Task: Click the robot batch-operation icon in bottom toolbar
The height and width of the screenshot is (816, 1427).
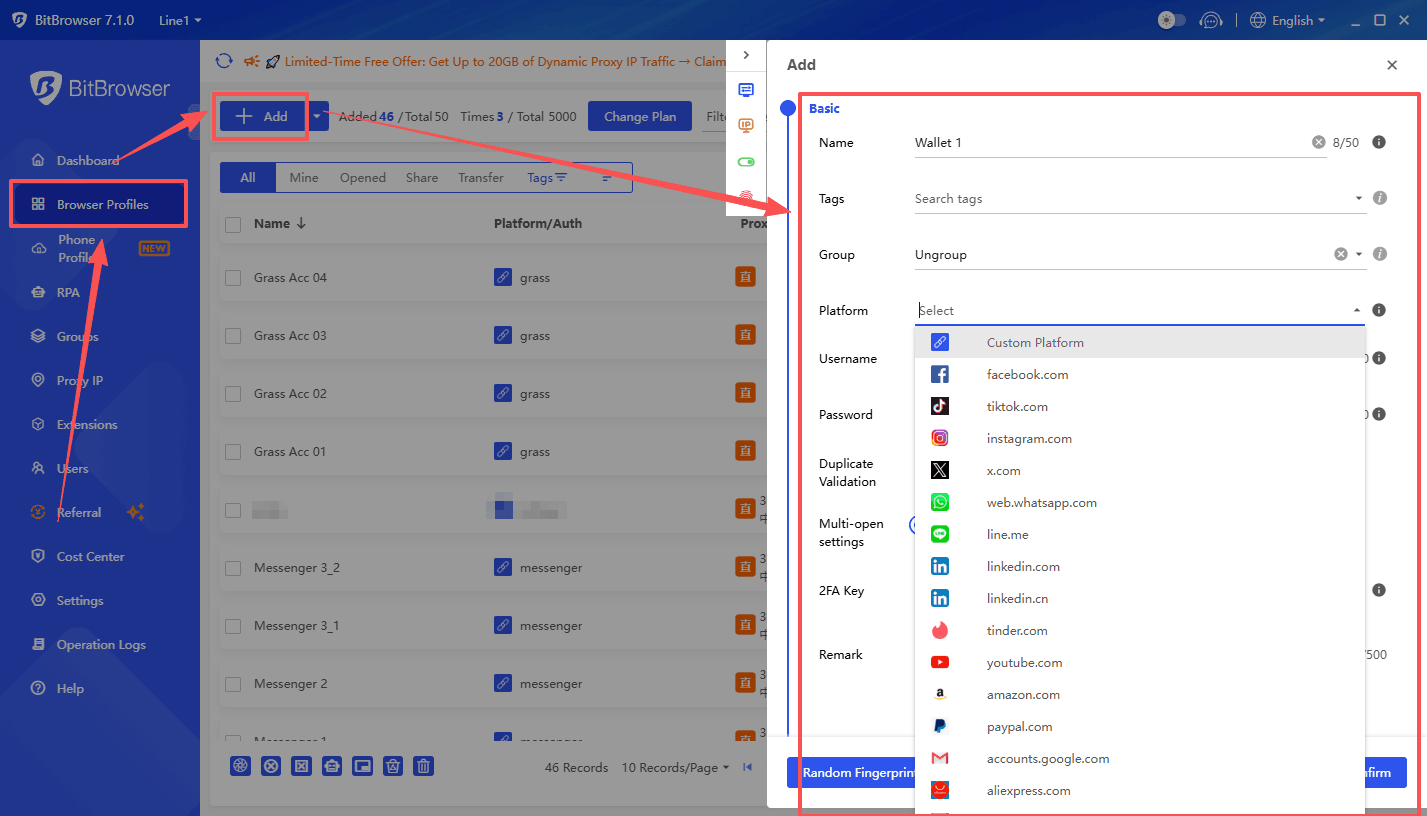Action: 331,766
